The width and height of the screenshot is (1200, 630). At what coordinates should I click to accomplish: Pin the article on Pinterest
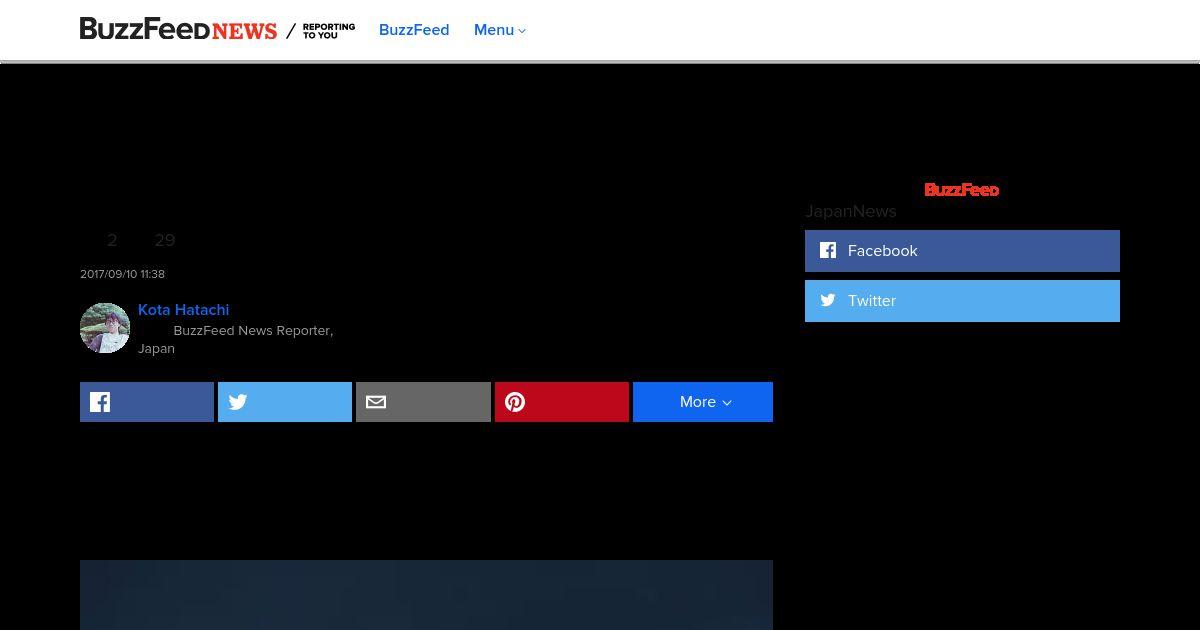(x=562, y=402)
